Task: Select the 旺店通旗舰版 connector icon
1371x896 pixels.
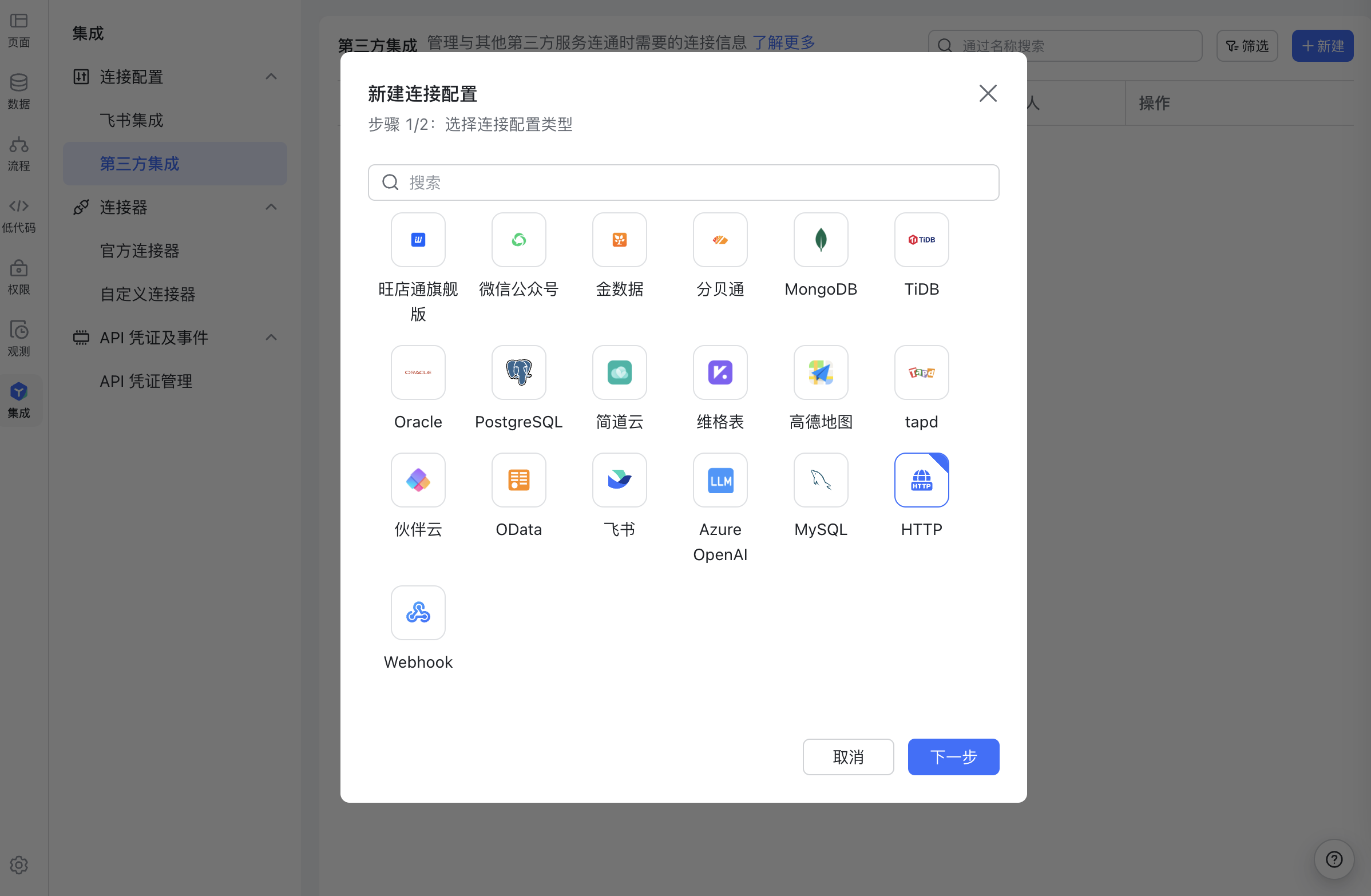Action: 418,240
